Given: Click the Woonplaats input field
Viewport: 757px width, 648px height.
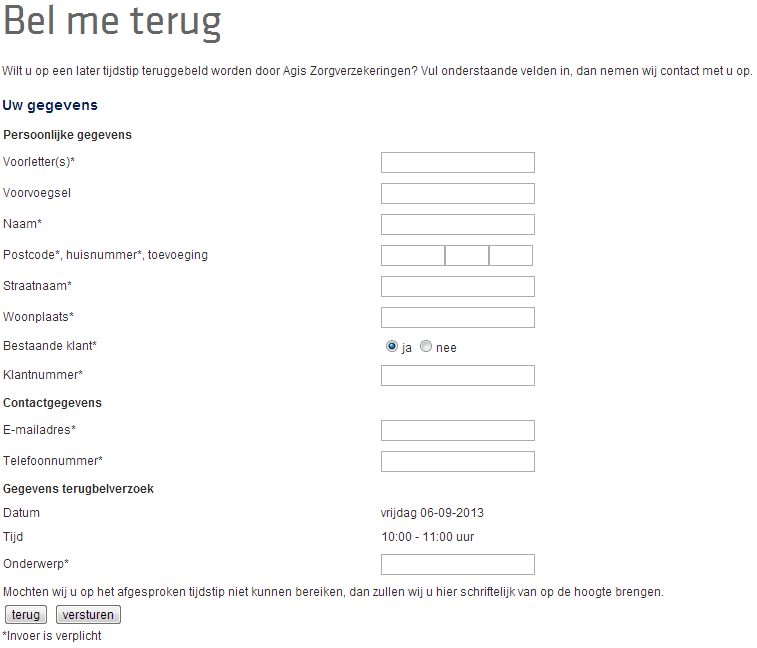Looking at the screenshot, I should 458,318.
